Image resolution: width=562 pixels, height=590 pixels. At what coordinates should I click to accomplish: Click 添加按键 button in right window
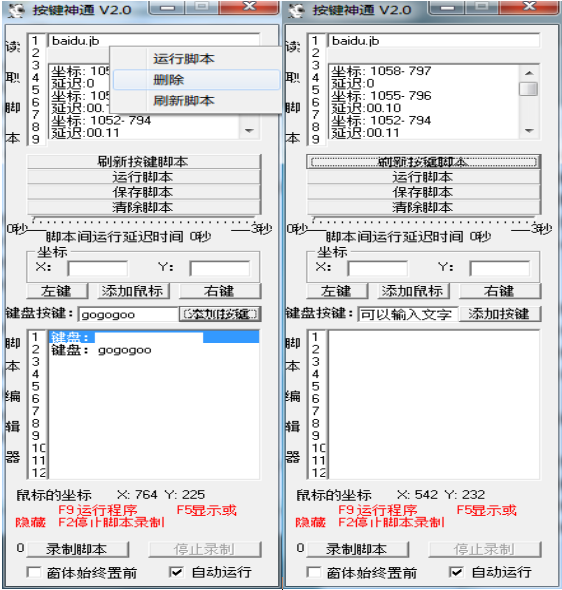coord(500,314)
